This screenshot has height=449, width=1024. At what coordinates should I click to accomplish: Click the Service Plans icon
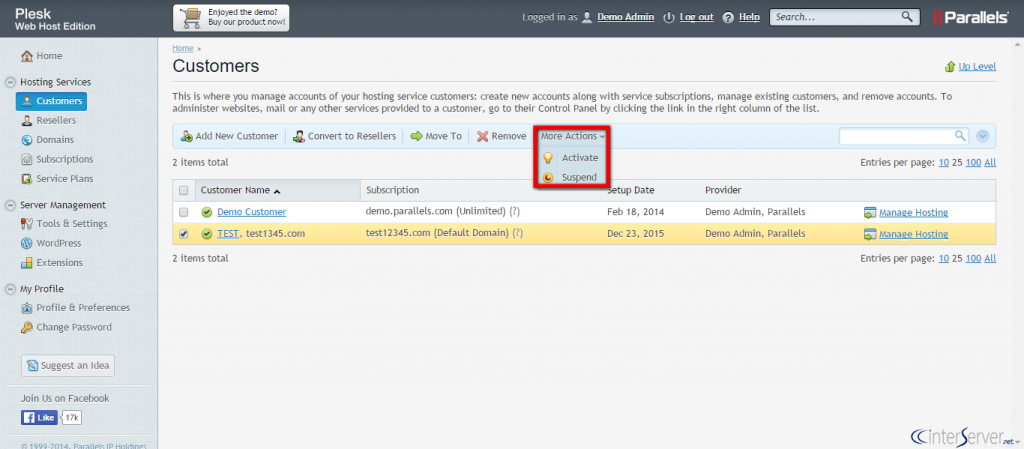click(x=27, y=179)
